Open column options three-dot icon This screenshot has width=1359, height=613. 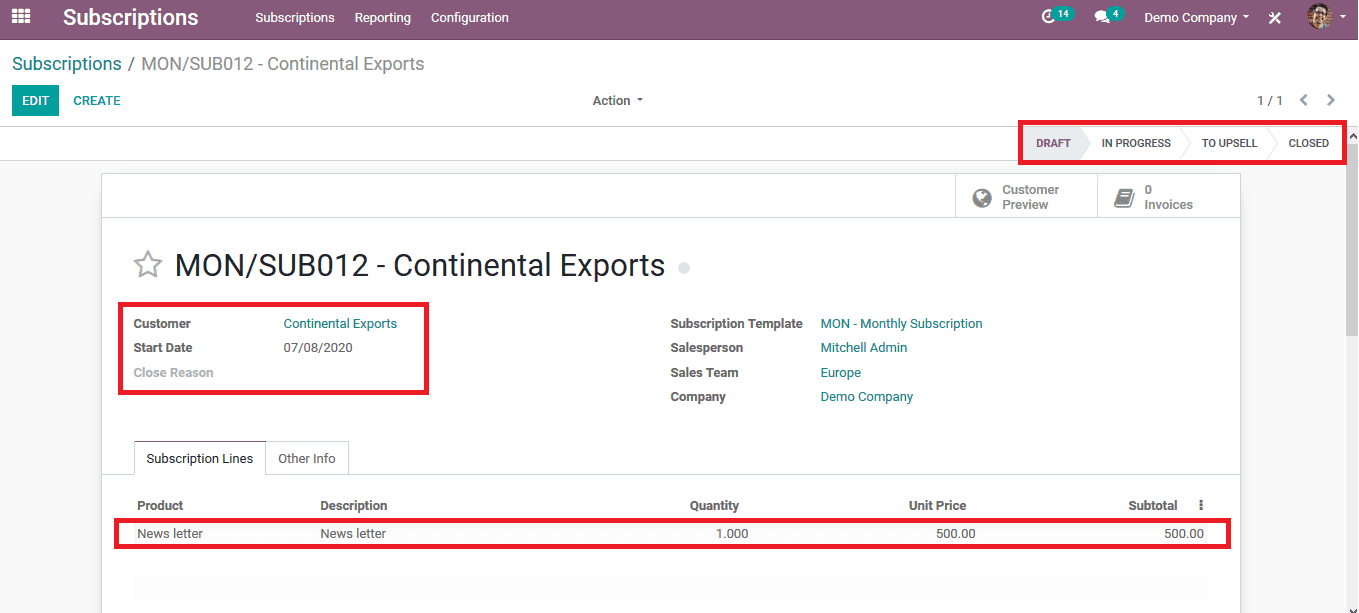(1201, 505)
